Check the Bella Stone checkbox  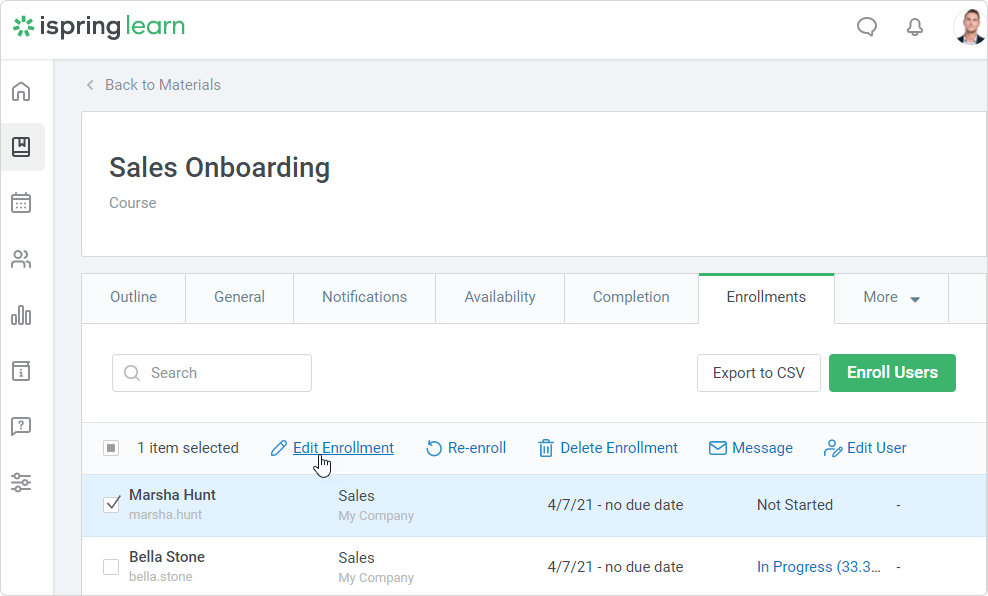tap(112, 567)
